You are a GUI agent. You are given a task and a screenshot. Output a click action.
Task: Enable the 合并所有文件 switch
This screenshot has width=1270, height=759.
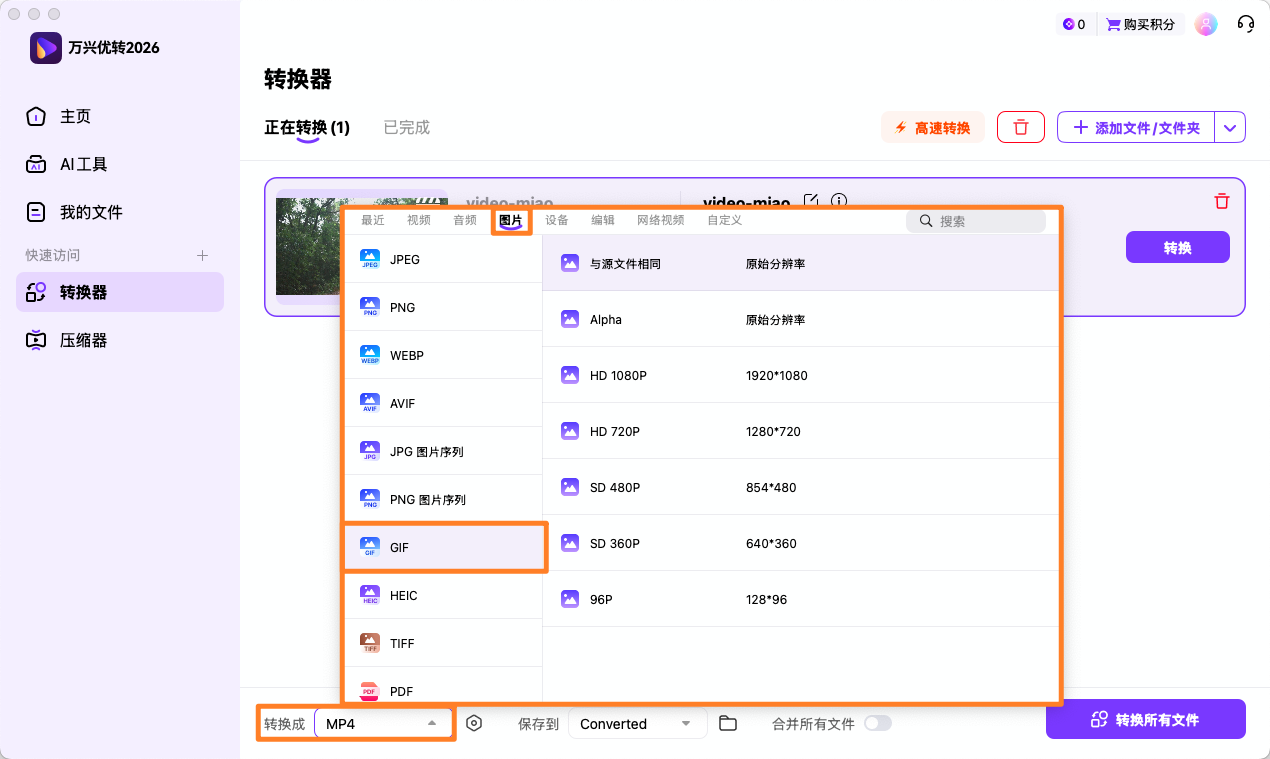[x=879, y=723]
